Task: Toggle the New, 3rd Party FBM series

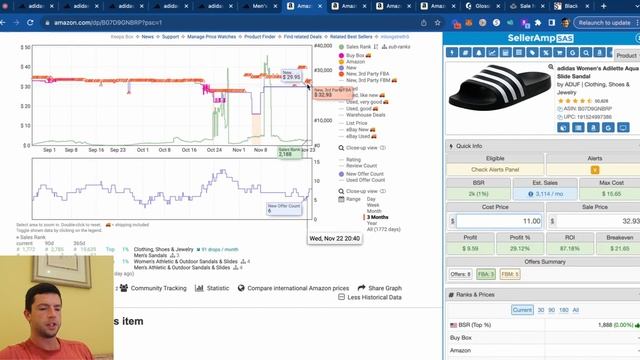Action: (x=367, y=80)
